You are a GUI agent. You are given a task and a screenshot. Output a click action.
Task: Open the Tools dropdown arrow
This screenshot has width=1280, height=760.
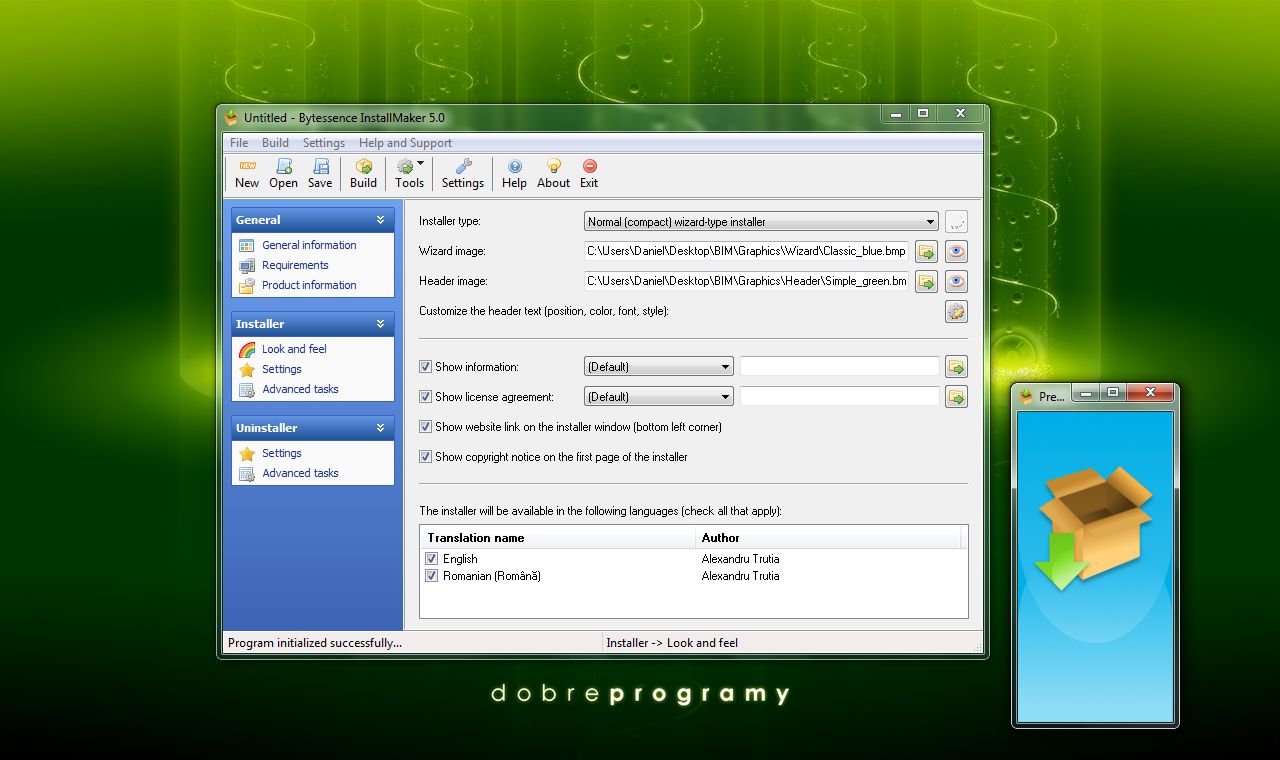[421, 163]
